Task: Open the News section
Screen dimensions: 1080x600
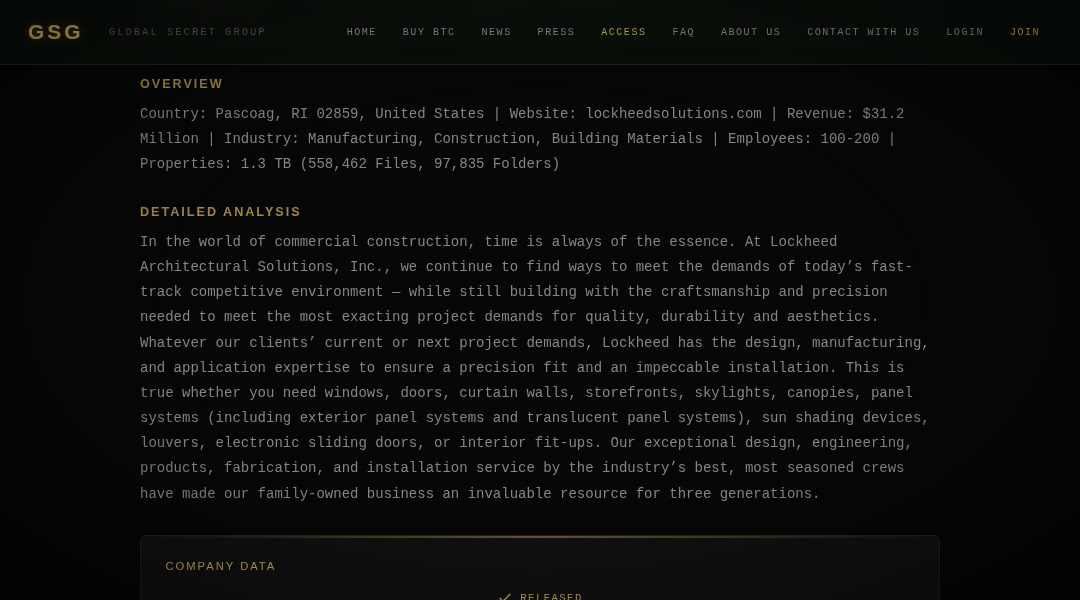Action: [x=496, y=32]
